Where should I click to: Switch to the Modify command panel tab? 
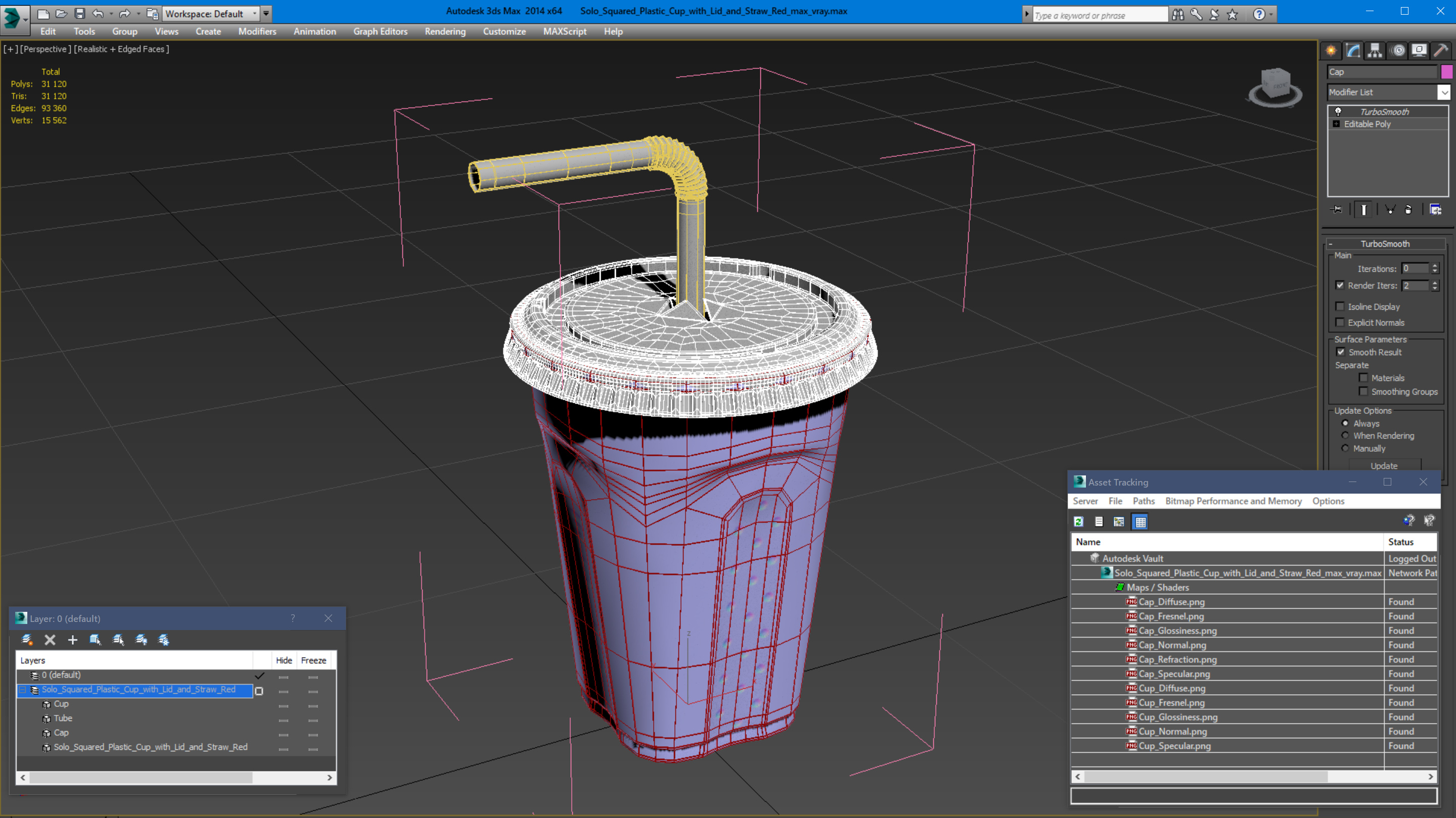point(1353,51)
